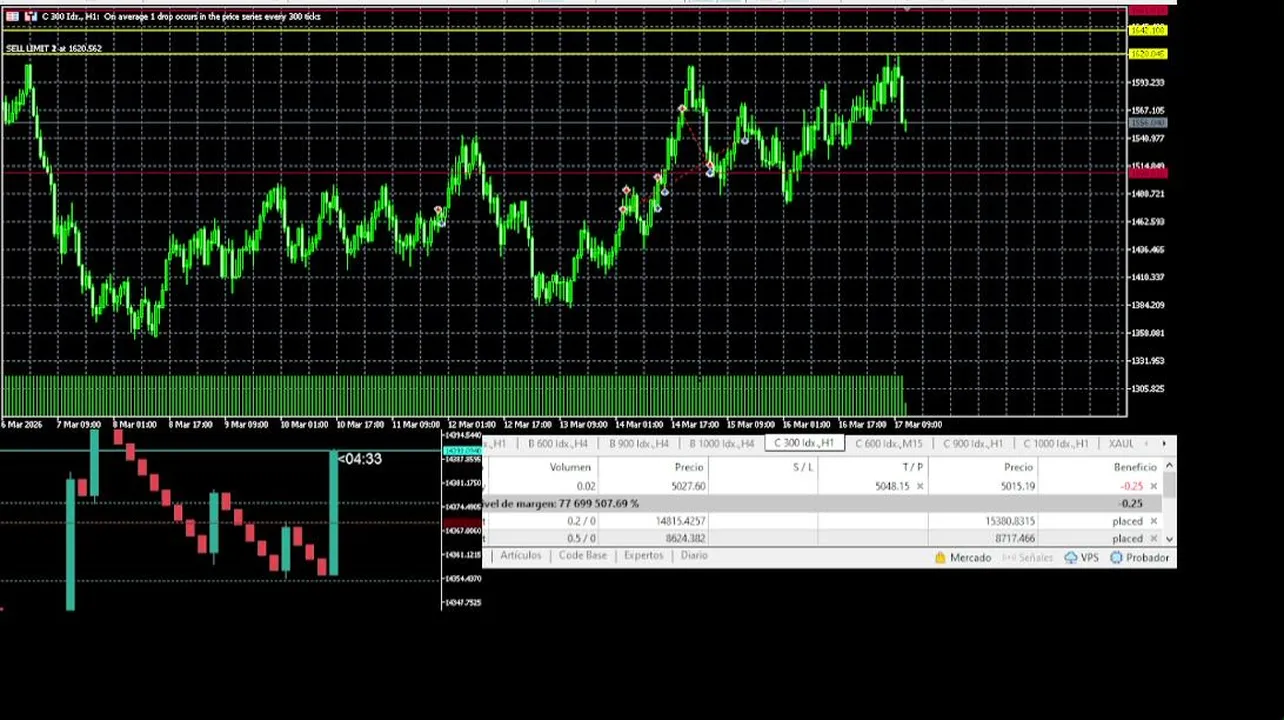Switch to the B 900 Idx,H4 chart tab
The image size is (1284, 720).
pyautogui.click(x=638, y=443)
